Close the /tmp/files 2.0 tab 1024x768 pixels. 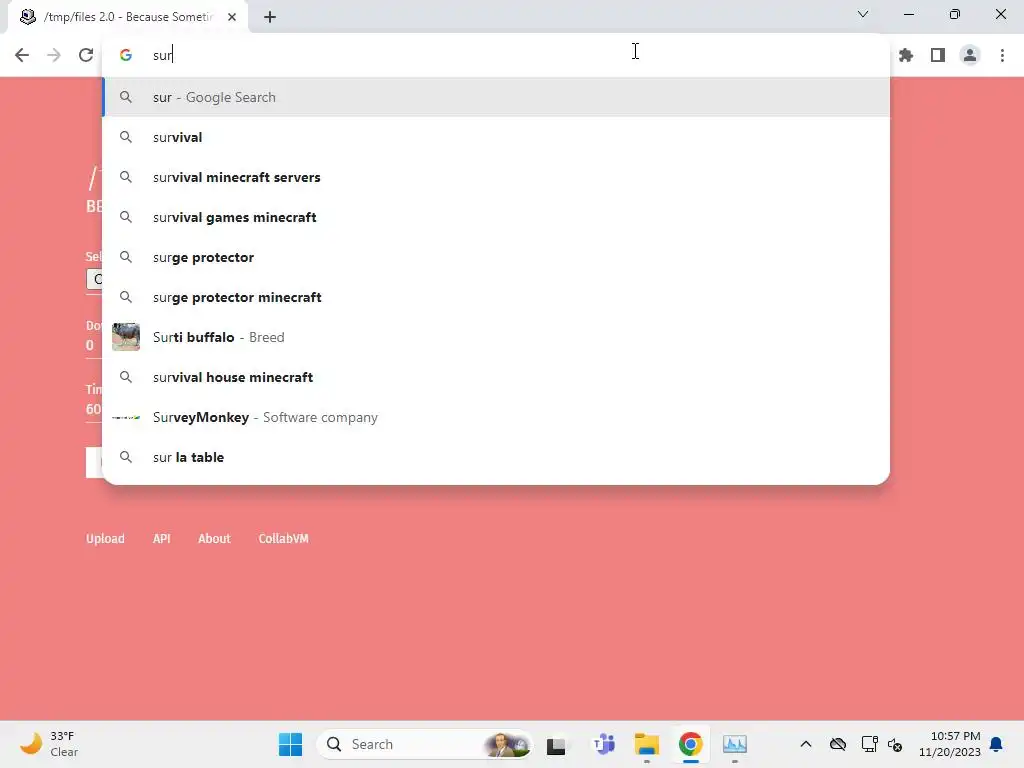point(232,17)
